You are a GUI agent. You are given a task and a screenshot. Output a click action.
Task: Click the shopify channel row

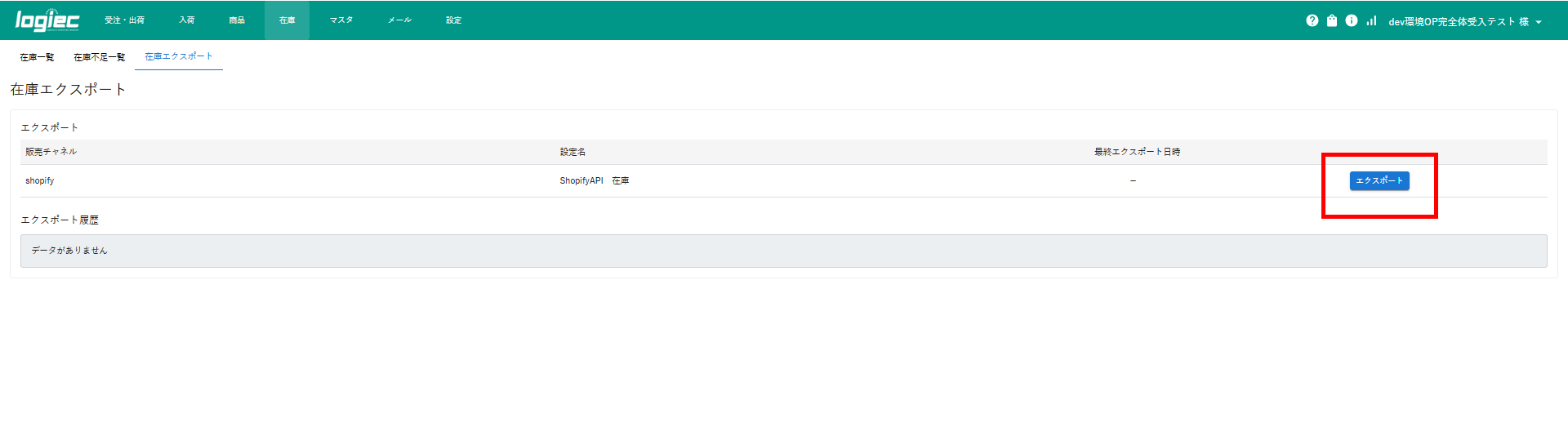click(40, 181)
